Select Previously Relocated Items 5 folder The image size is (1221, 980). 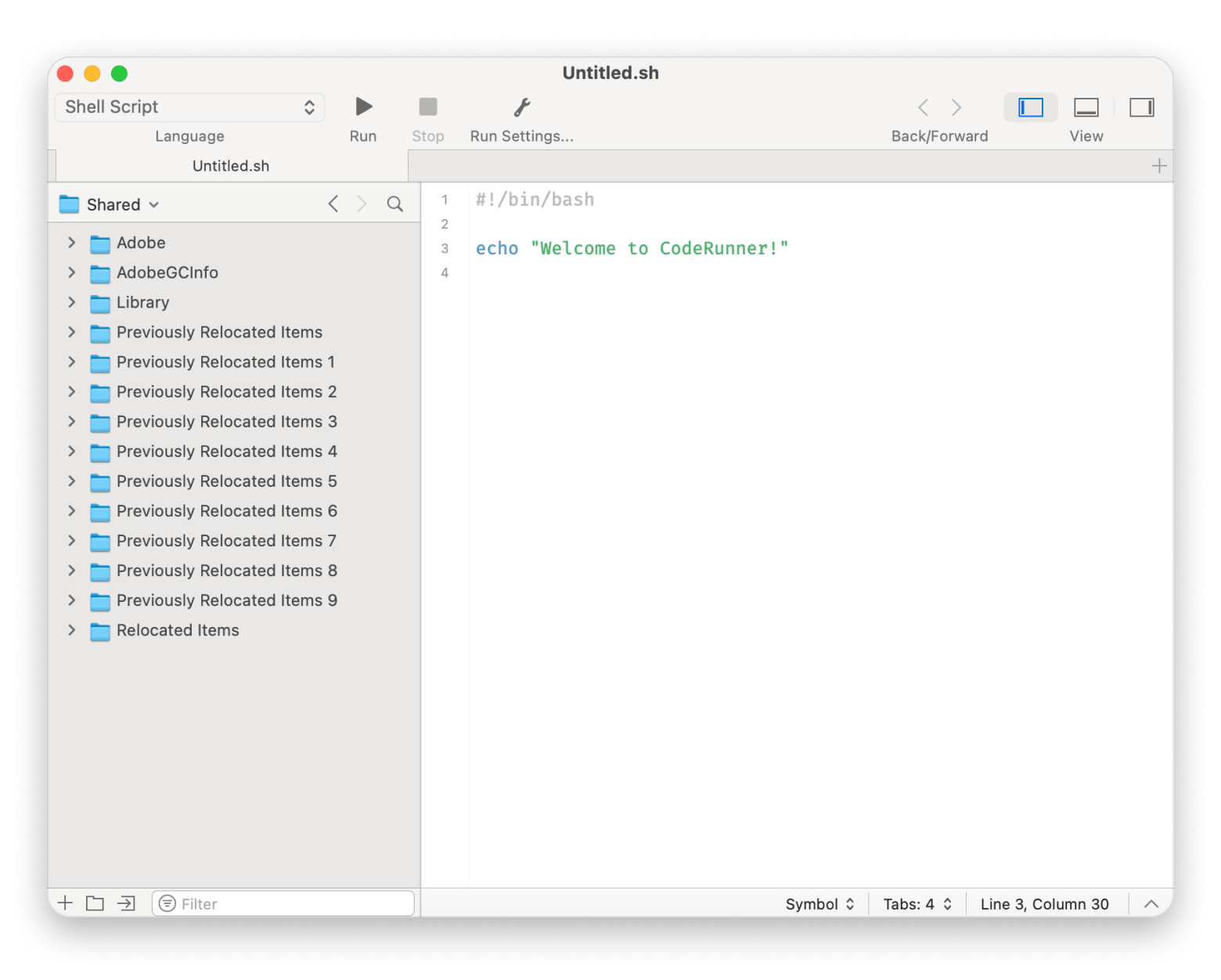[x=235, y=481]
